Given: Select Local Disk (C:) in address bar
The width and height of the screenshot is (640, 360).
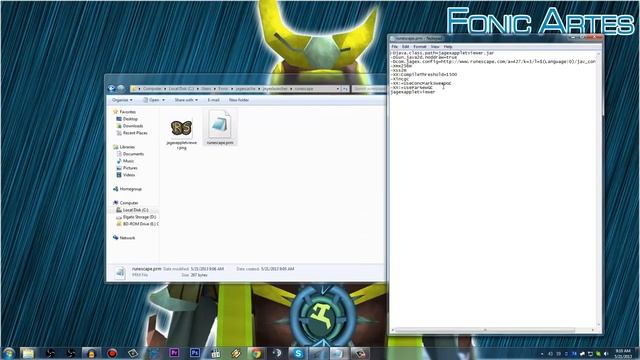Looking at the screenshot, I should [x=181, y=89].
